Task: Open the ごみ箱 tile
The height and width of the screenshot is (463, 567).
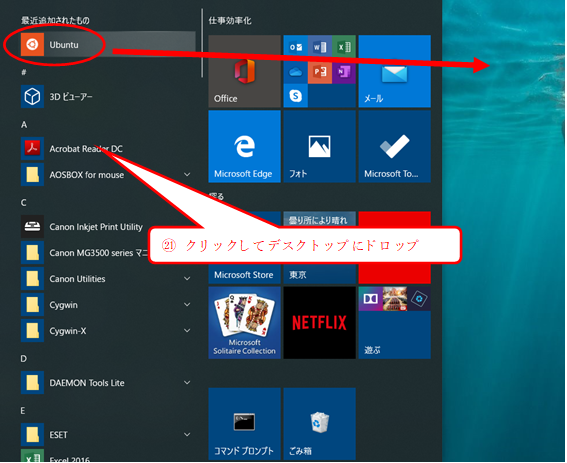Action: [x=320, y=424]
